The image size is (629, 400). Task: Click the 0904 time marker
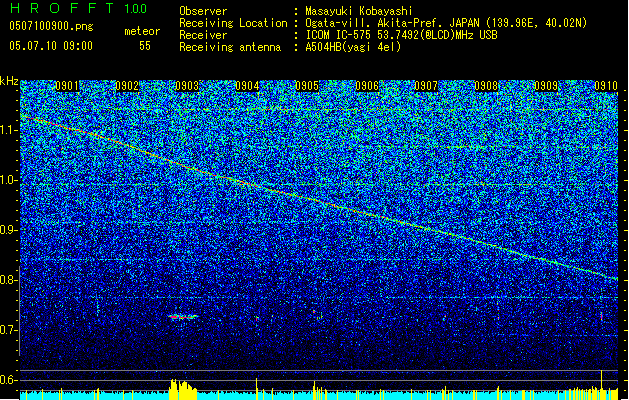247,86
